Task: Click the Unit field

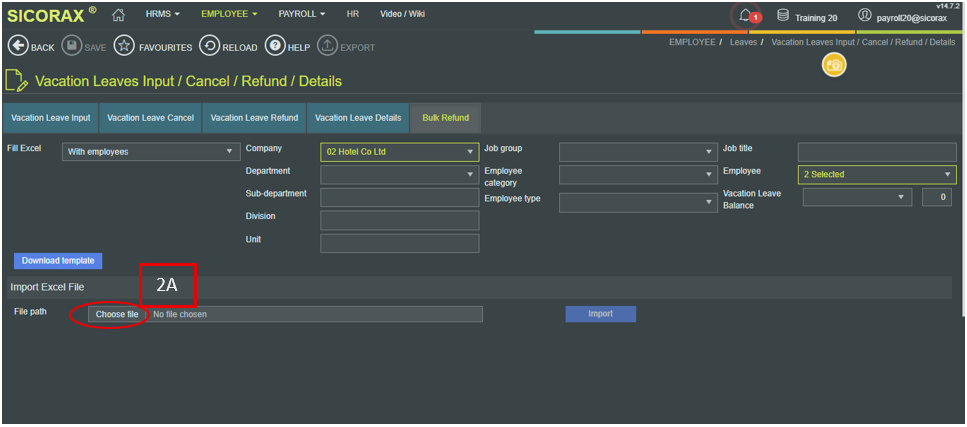Action: pyautogui.click(x=400, y=243)
